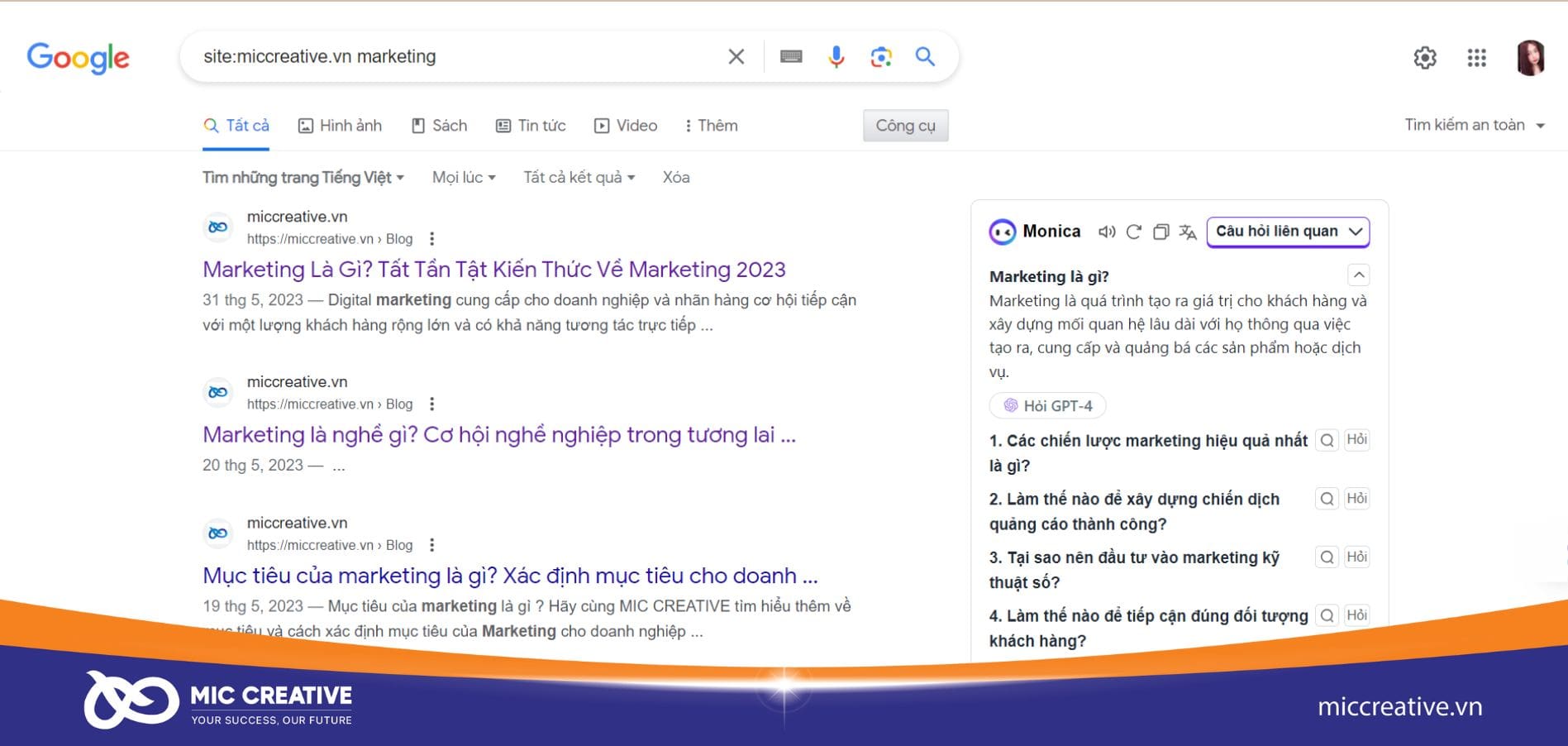Switch to the Video tab
Screen dimensions: 1568x746
tap(626, 126)
